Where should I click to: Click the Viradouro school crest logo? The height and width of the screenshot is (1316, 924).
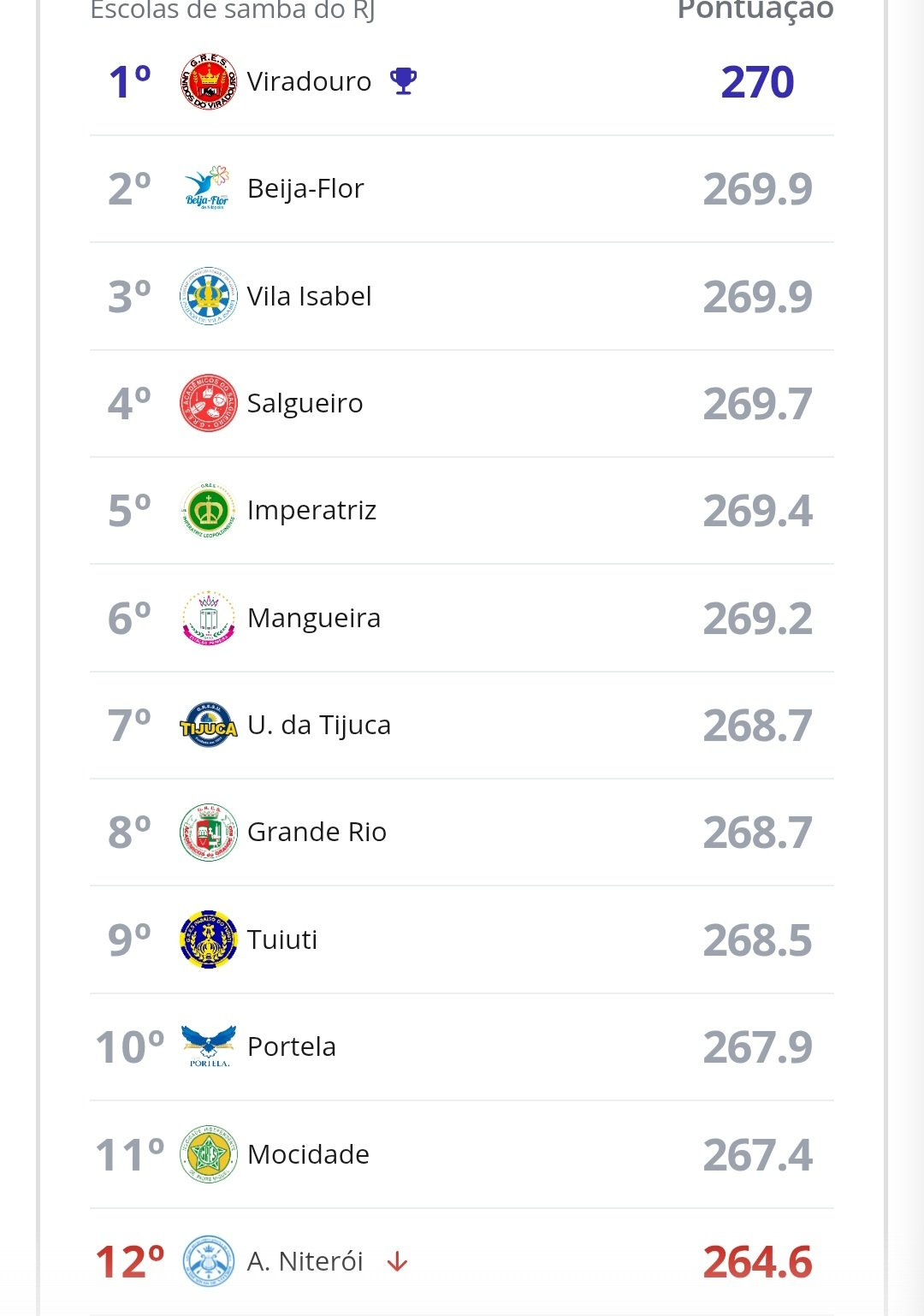pos(208,82)
